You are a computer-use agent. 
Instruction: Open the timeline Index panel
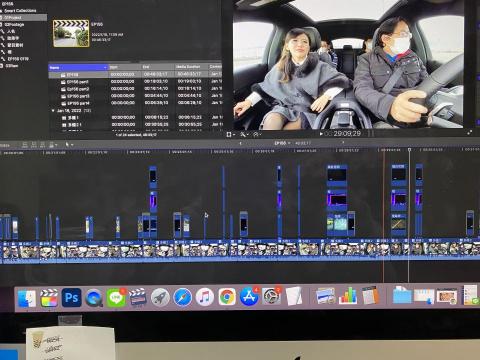5,145
